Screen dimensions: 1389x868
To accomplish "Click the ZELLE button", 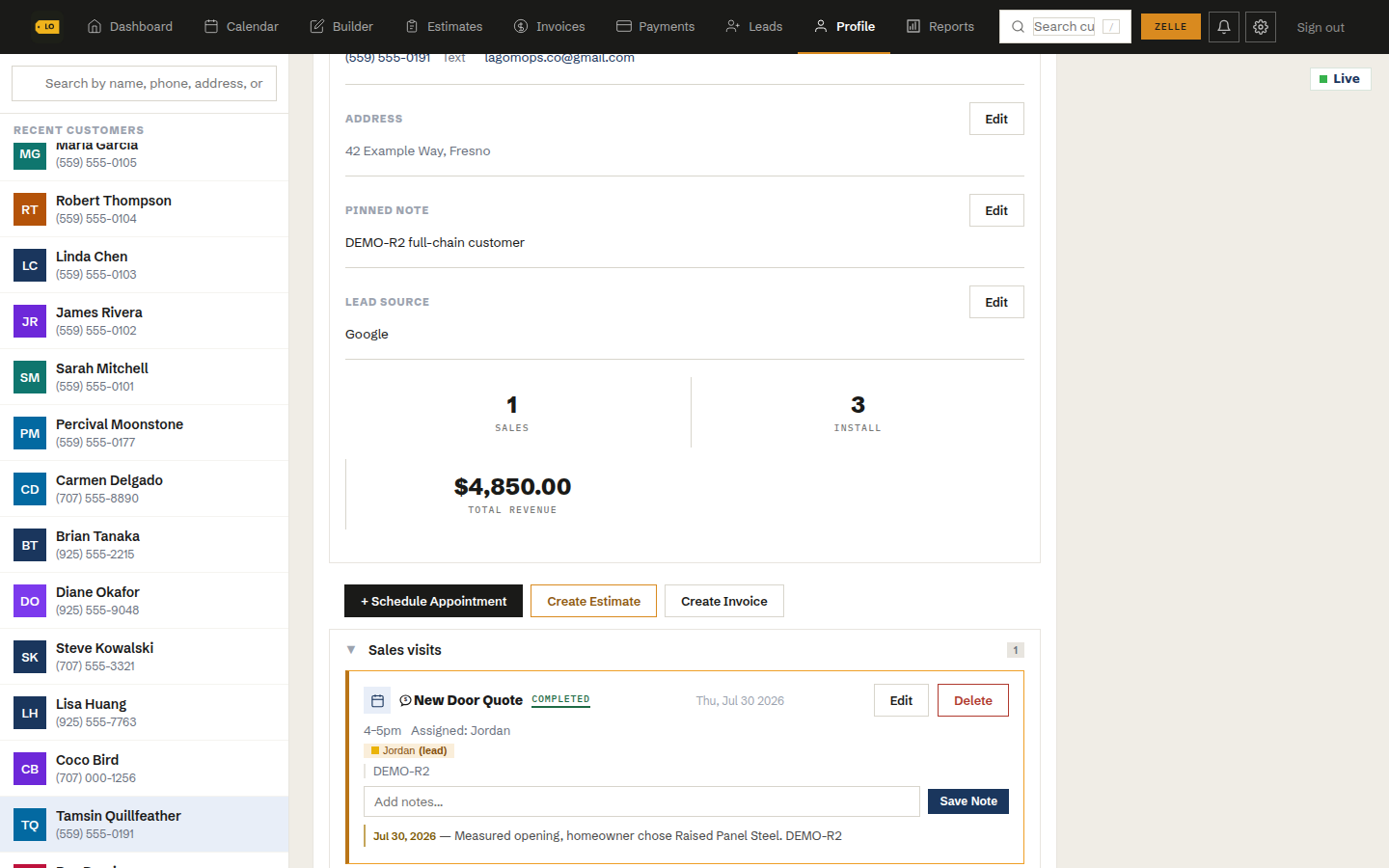I will coord(1171,27).
